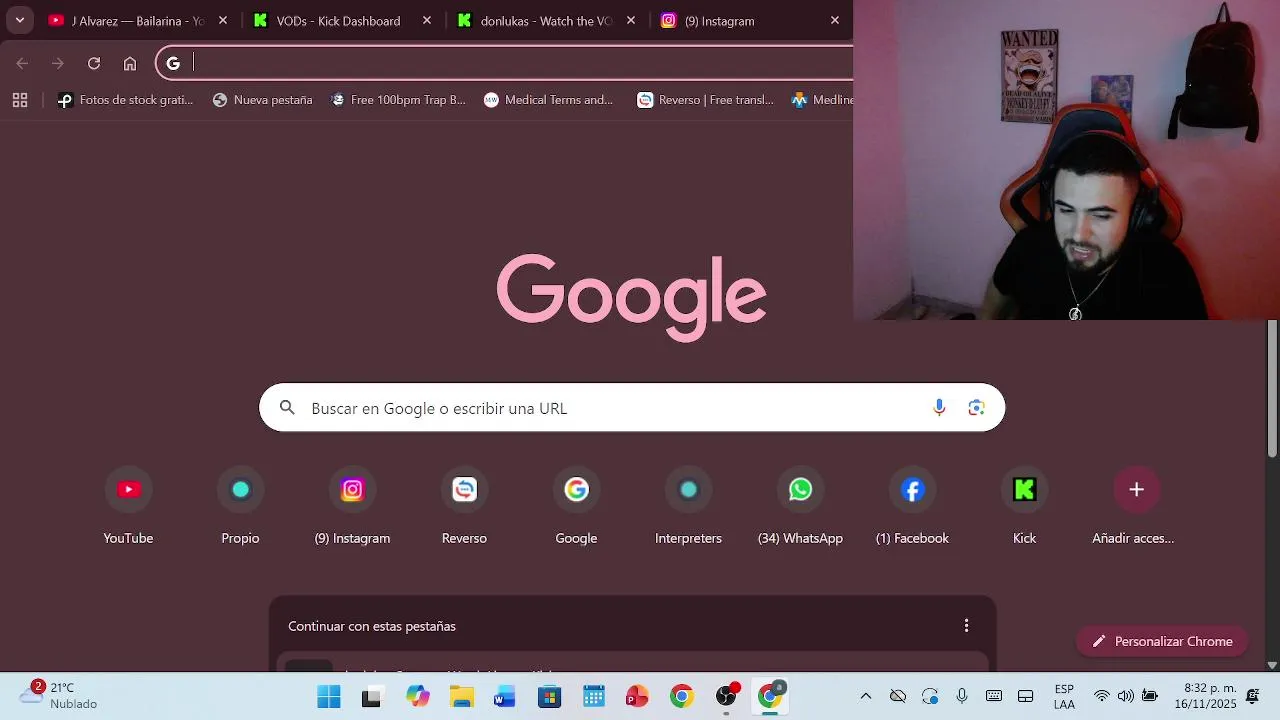Close the J Alvarez Bailarina tab
Screen dimensions: 1280x720
223,20
